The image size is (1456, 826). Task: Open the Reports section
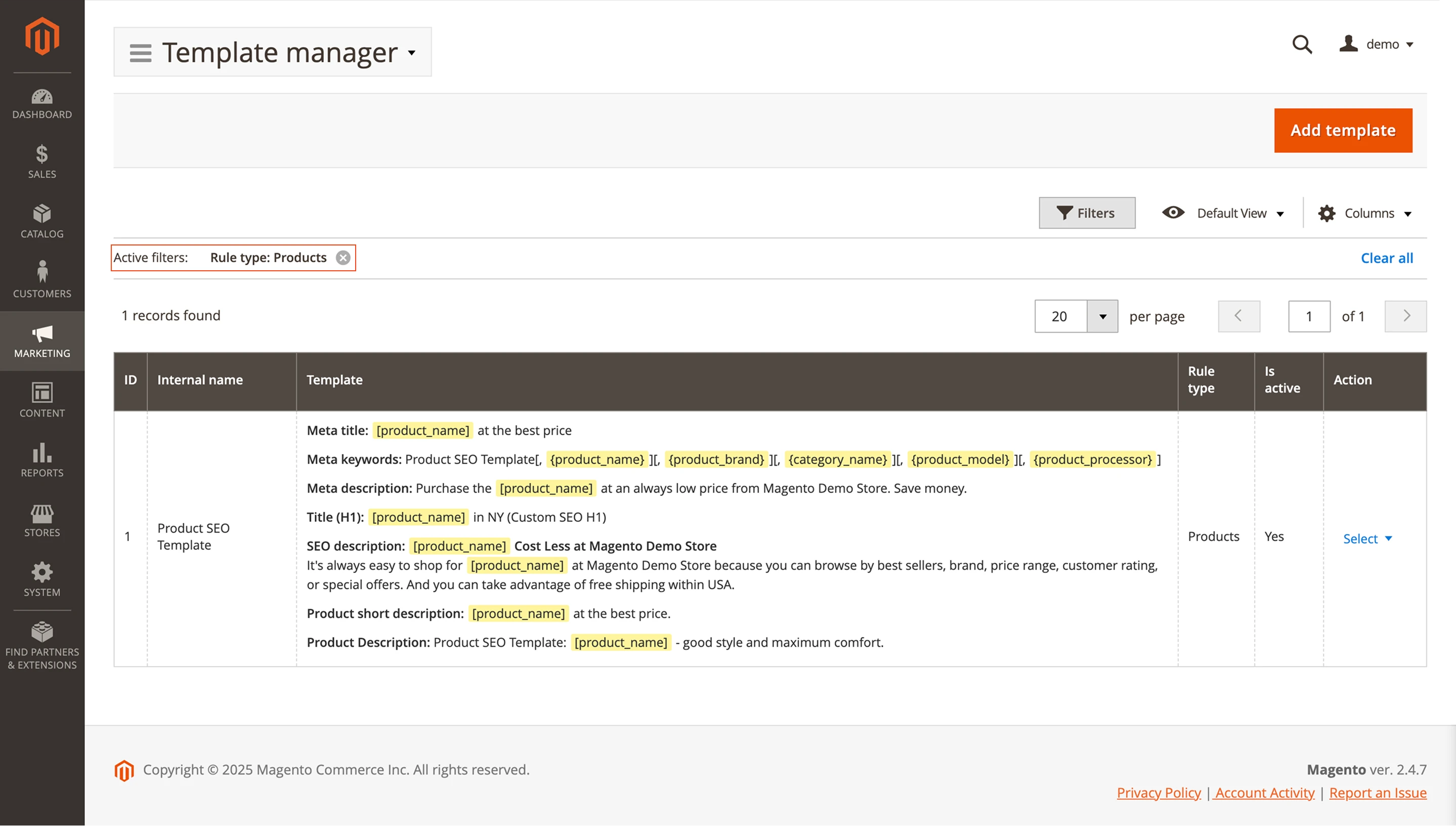coord(42,461)
